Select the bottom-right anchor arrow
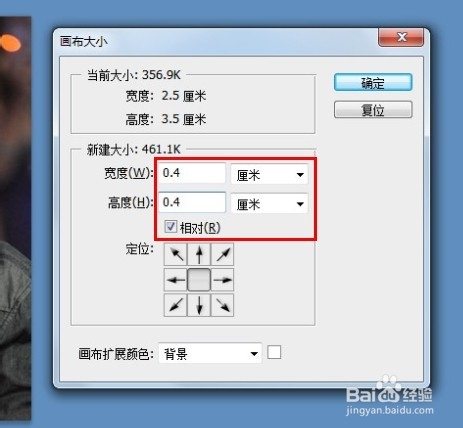Image resolution: width=463 pixels, height=428 pixels. pos(222,305)
